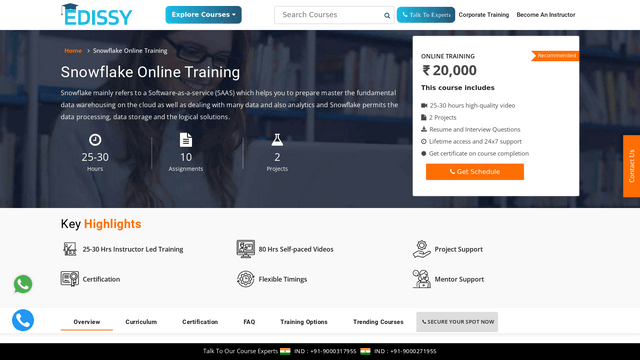This screenshot has width=640, height=360.
Task: Click the Edissy logo
Action: 97,15
